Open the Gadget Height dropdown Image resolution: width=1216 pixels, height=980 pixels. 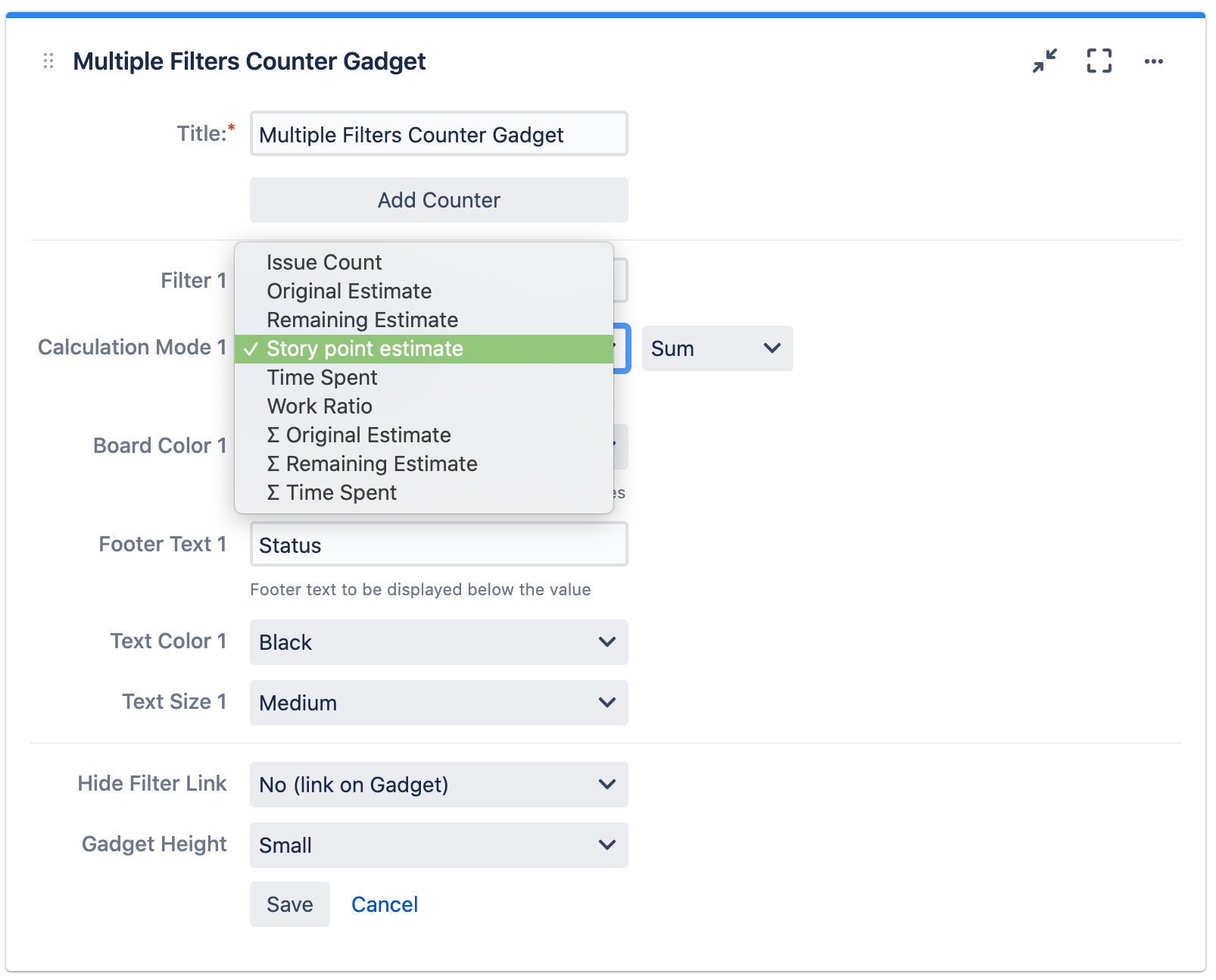[x=438, y=845]
